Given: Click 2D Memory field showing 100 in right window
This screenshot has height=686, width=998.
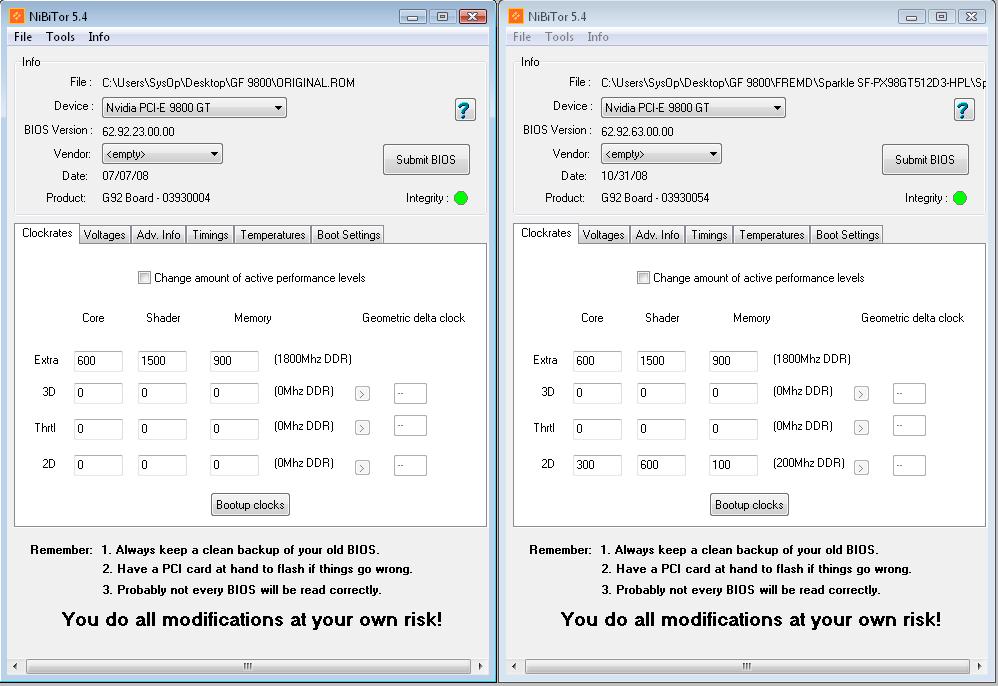Looking at the screenshot, I should (x=733, y=465).
